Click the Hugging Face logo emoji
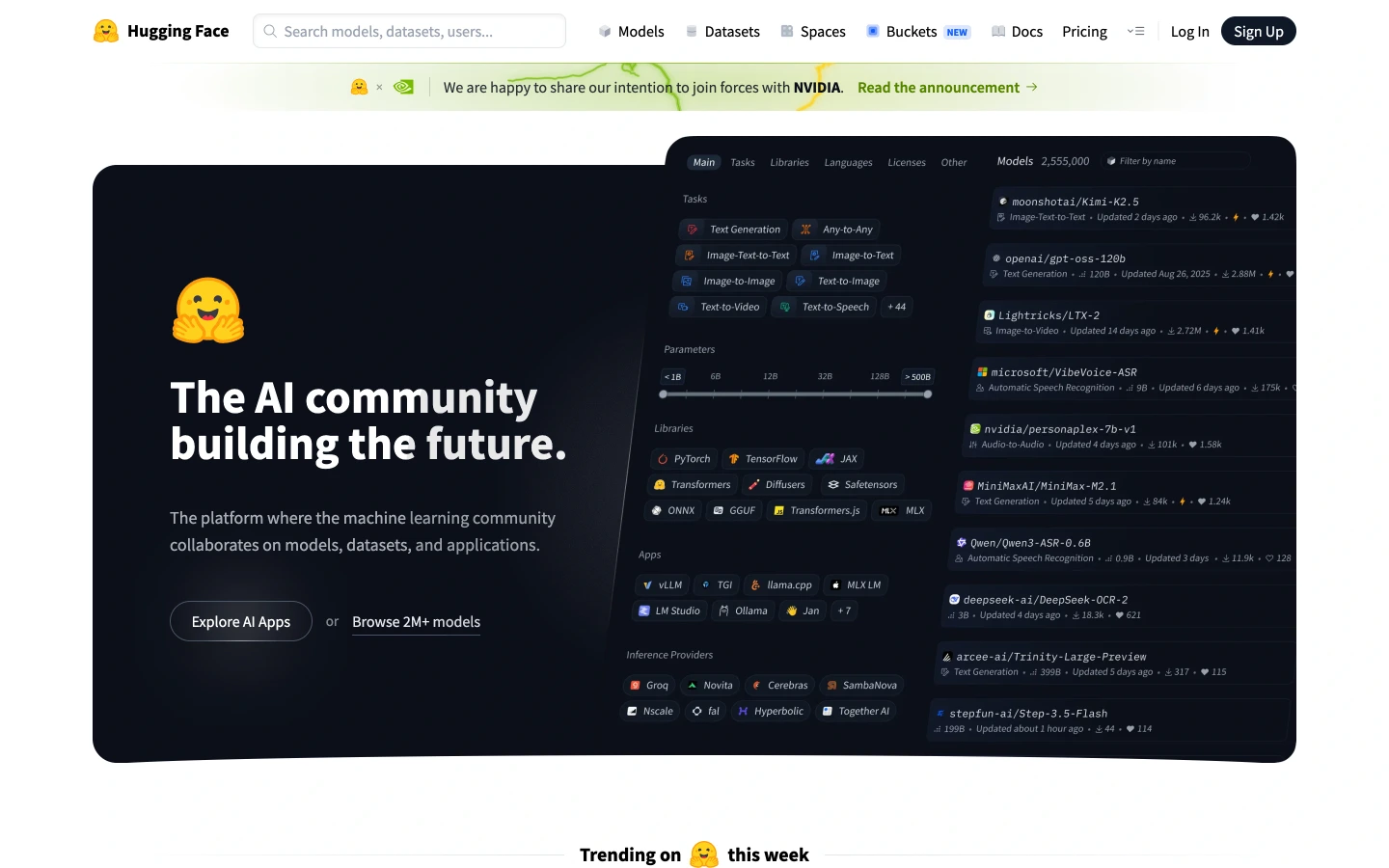Image resolution: width=1389 pixels, height=868 pixels. click(106, 31)
